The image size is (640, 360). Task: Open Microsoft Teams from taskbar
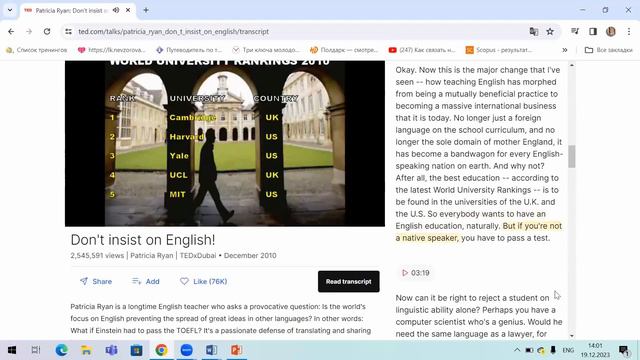111,350
